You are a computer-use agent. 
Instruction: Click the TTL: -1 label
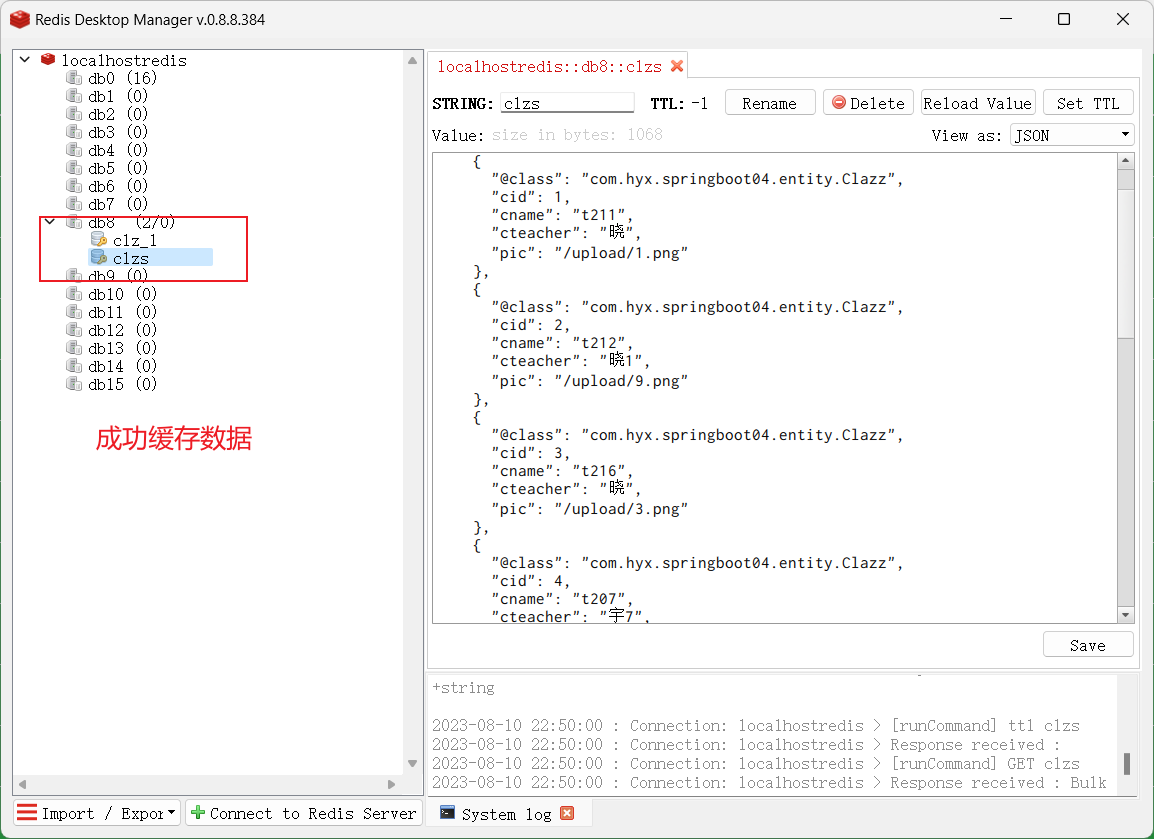tap(679, 103)
